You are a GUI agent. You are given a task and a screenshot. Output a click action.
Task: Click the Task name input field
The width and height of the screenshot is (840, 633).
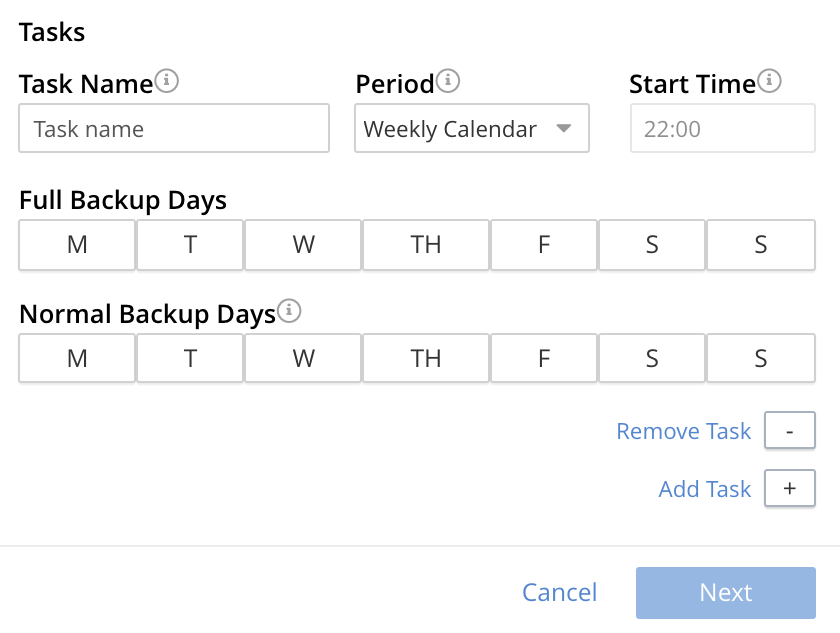pos(173,128)
